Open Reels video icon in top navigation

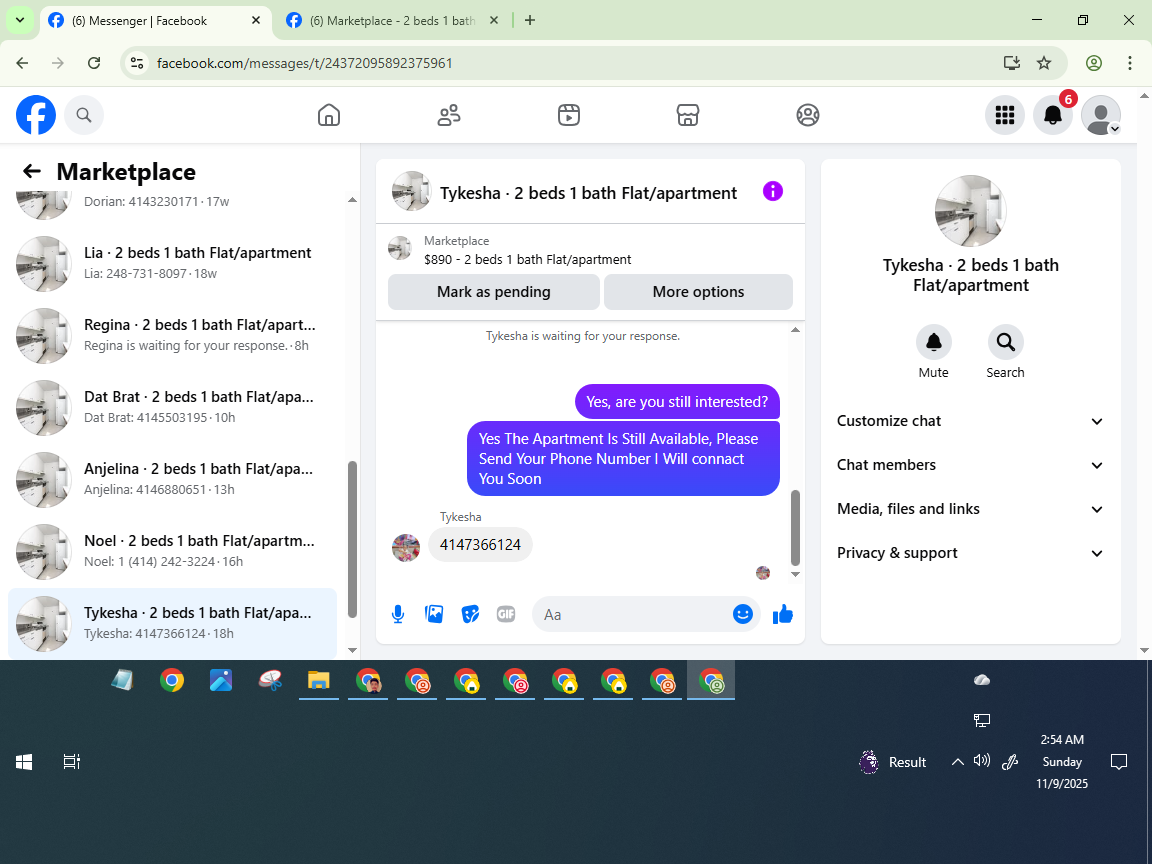click(569, 115)
